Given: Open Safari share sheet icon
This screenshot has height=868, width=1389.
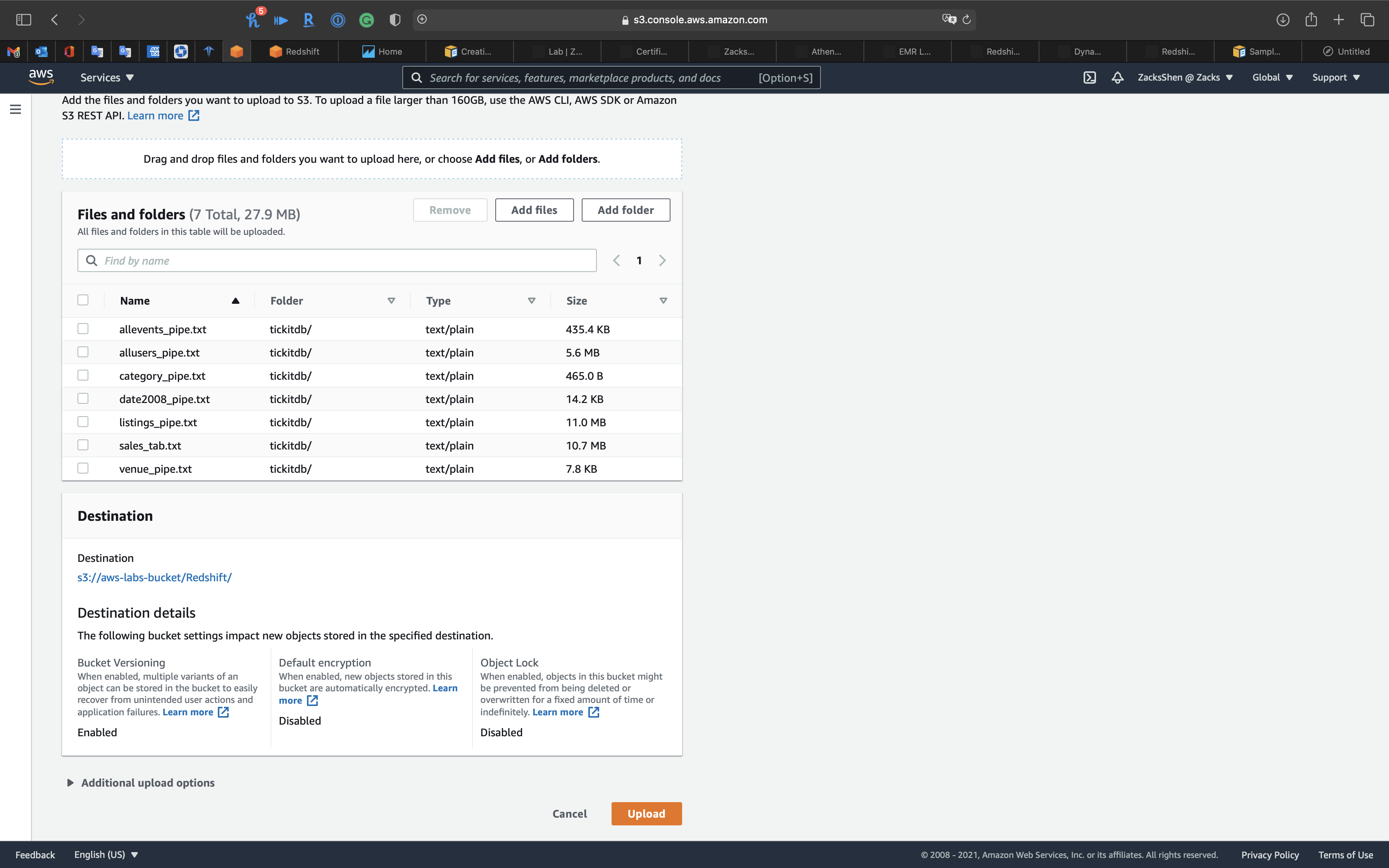Looking at the screenshot, I should tap(1311, 19).
